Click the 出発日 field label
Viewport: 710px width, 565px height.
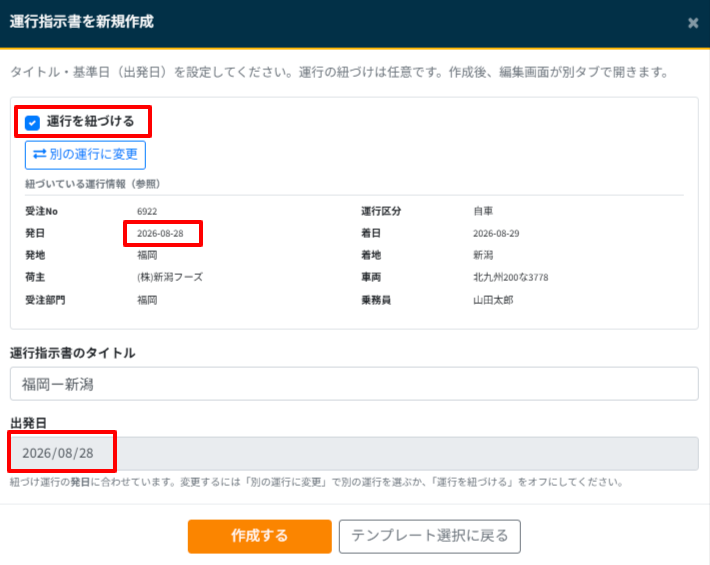tap(28, 423)
